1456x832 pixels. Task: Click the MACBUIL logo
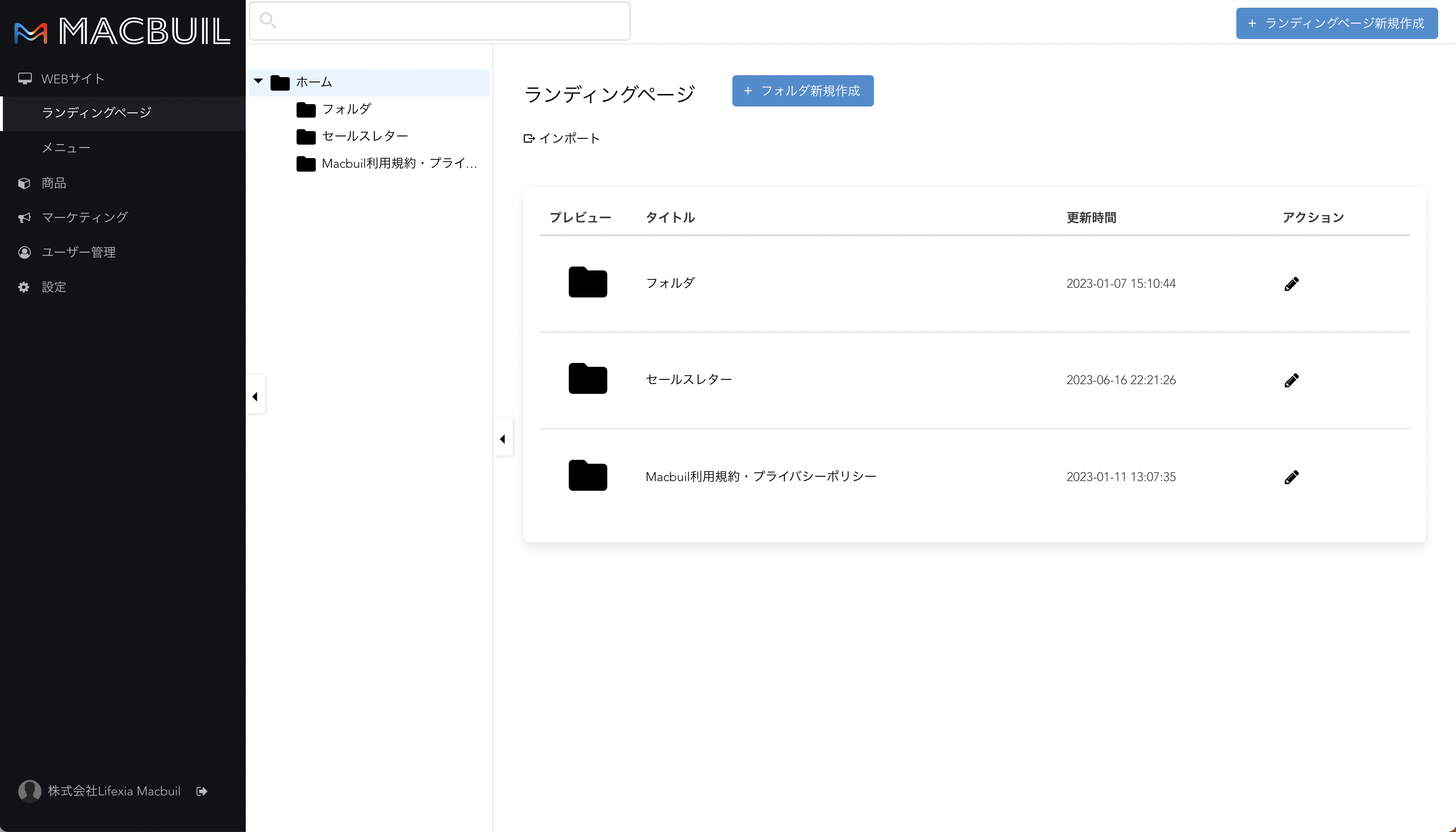click(x=121, y=31)
